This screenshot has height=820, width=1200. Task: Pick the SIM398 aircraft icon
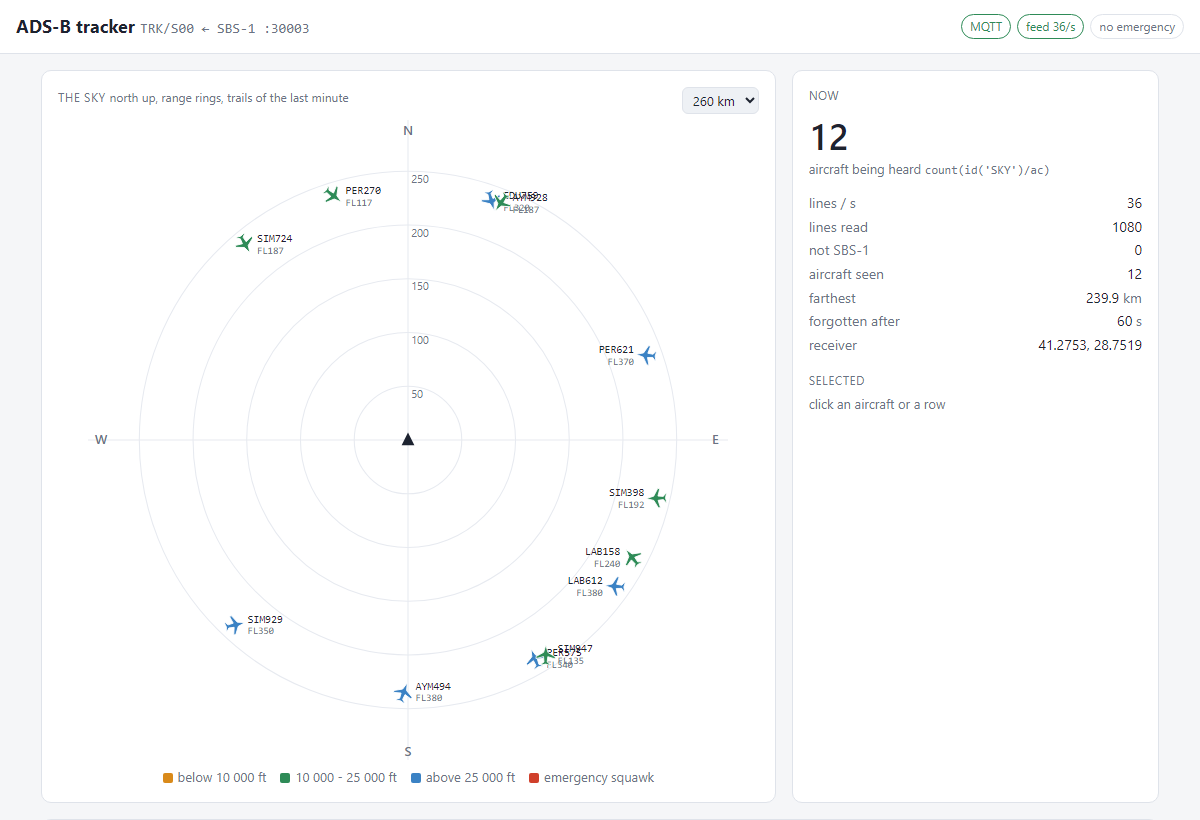tap(657, 497)
